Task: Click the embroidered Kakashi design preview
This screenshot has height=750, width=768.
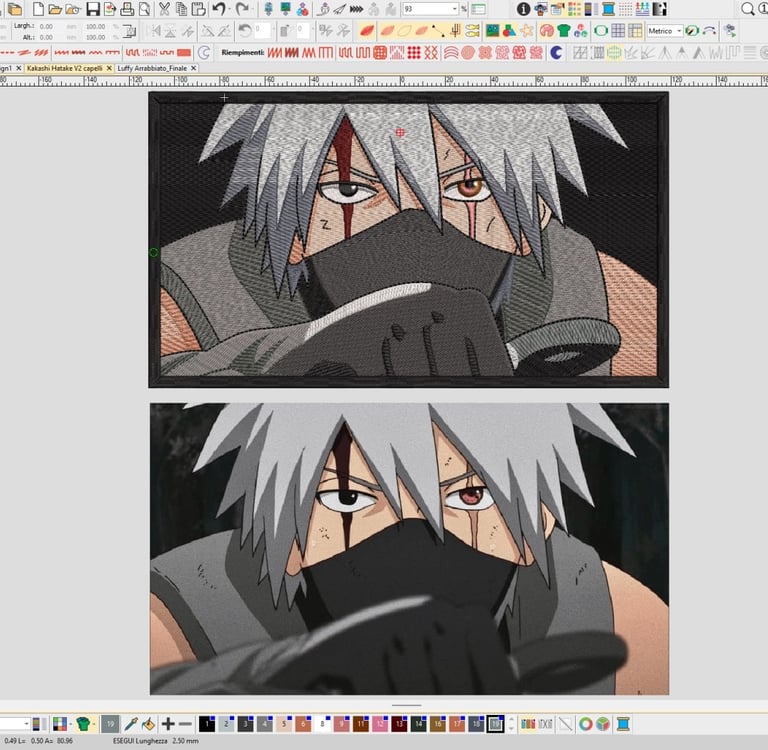Action: coord(408,240)
